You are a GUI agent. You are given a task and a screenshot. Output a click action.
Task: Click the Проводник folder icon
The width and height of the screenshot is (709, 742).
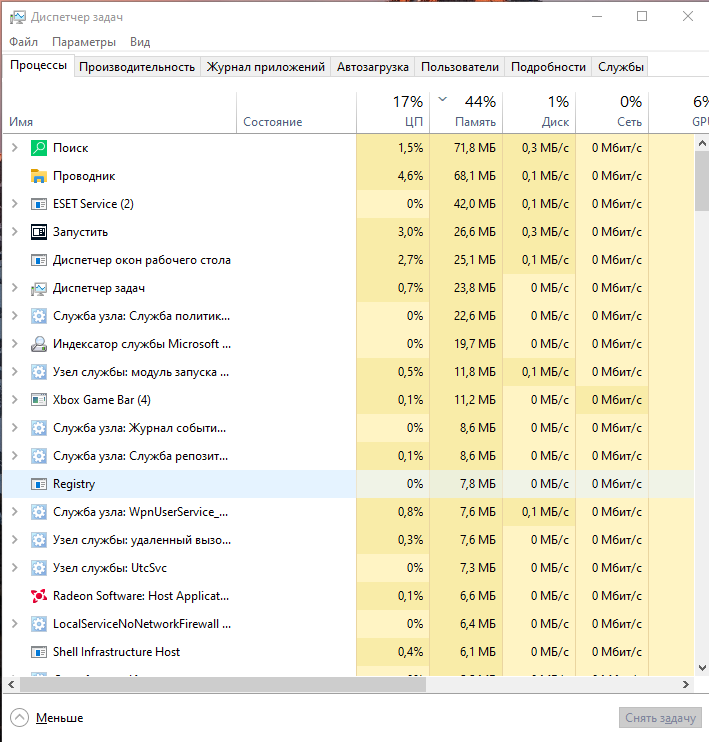(x=39, y=176)
